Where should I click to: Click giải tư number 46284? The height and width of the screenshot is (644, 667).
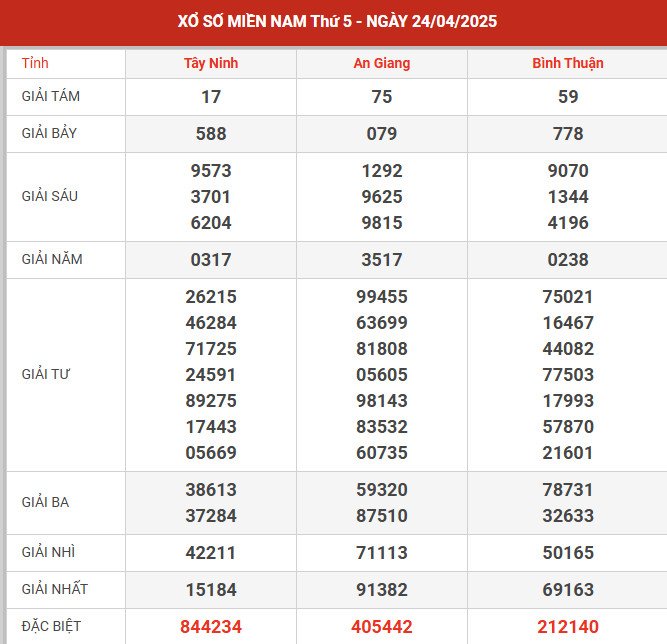point(211,323)
